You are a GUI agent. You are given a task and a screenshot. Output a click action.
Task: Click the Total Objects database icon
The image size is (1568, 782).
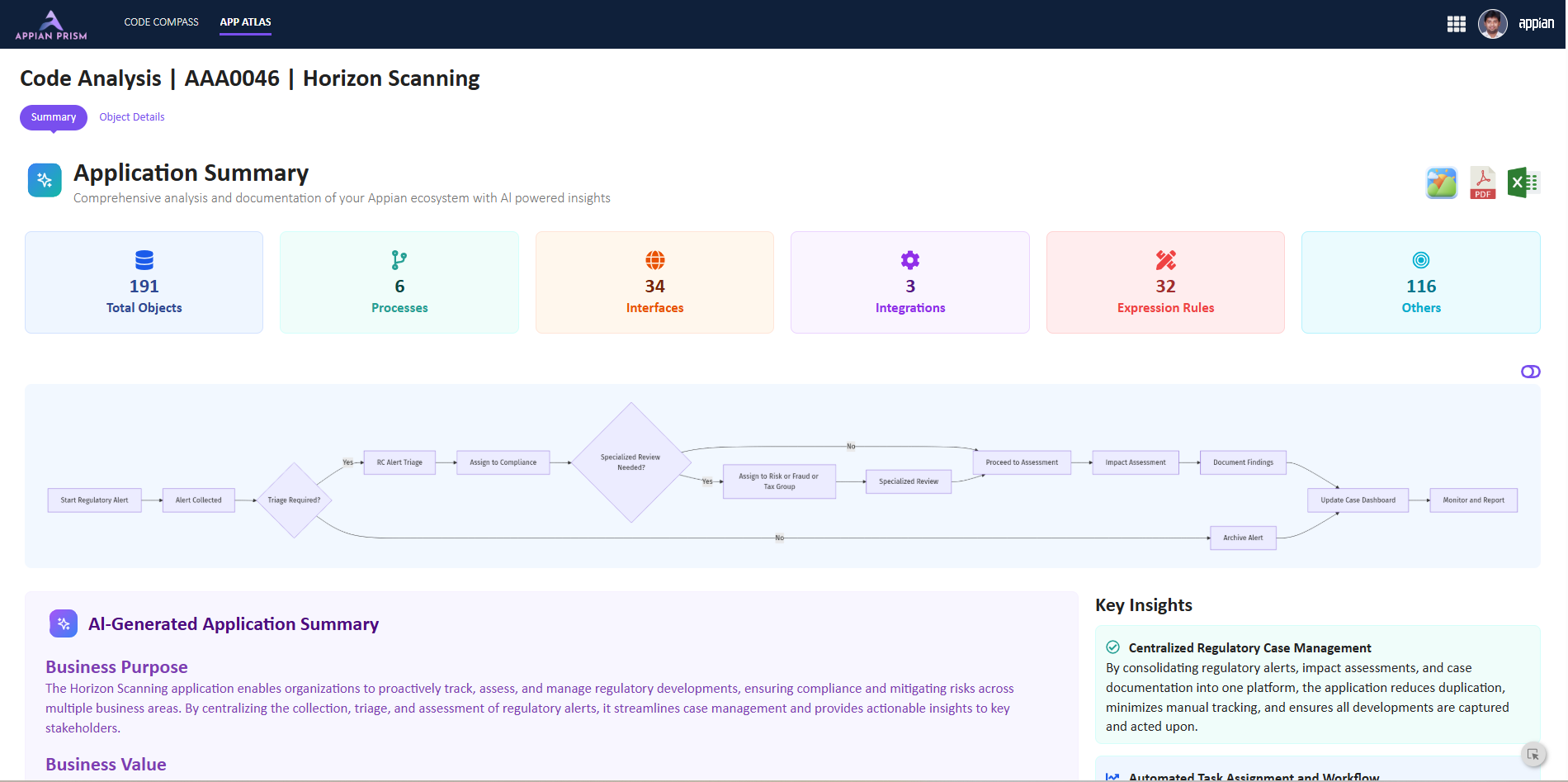(144, 260)
